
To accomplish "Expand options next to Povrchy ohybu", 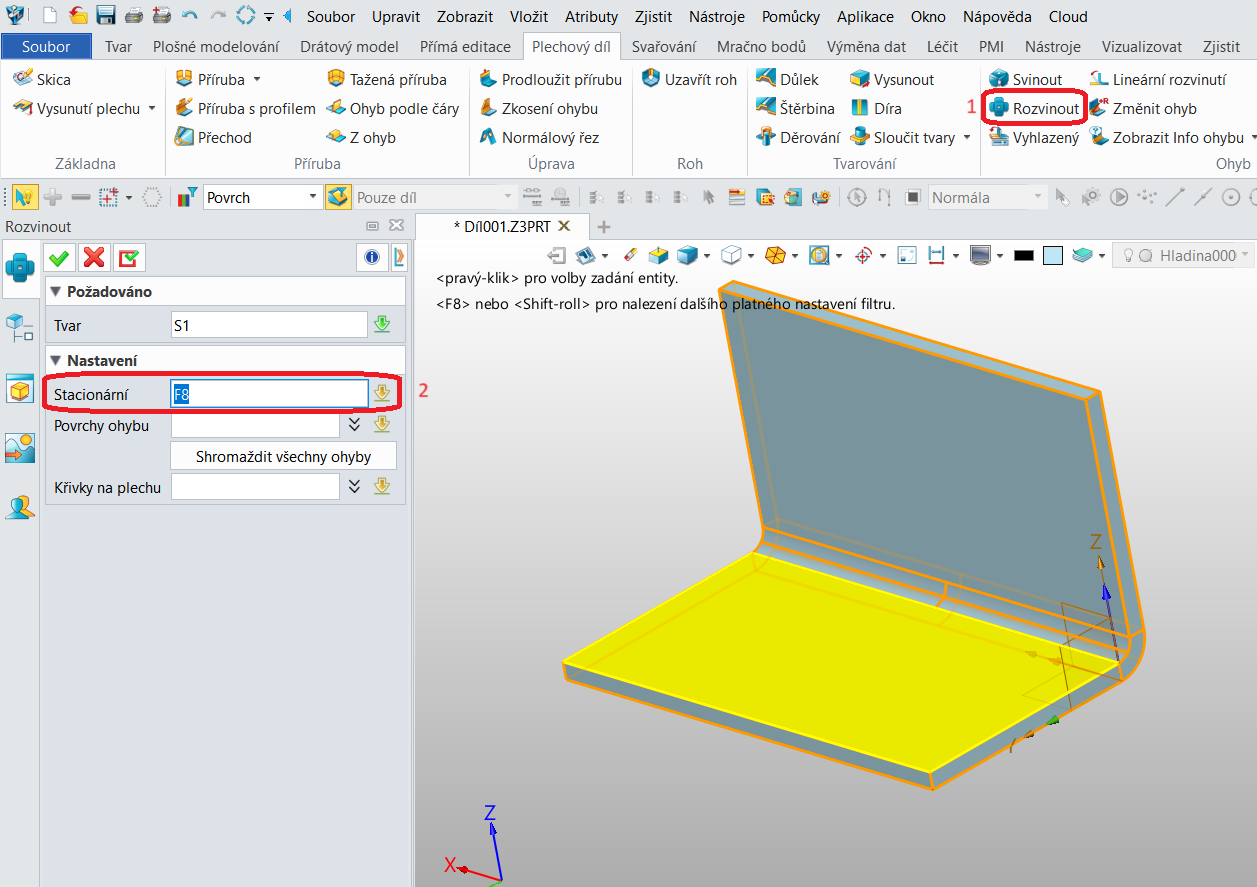I will (354, 425).
